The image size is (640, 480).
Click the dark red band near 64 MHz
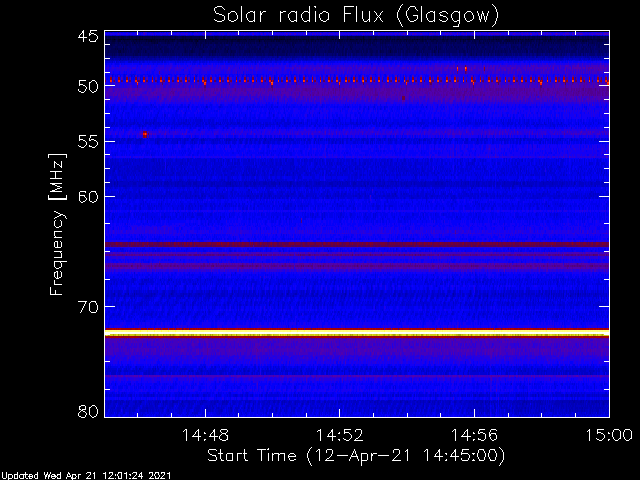(x=357, y=244)
